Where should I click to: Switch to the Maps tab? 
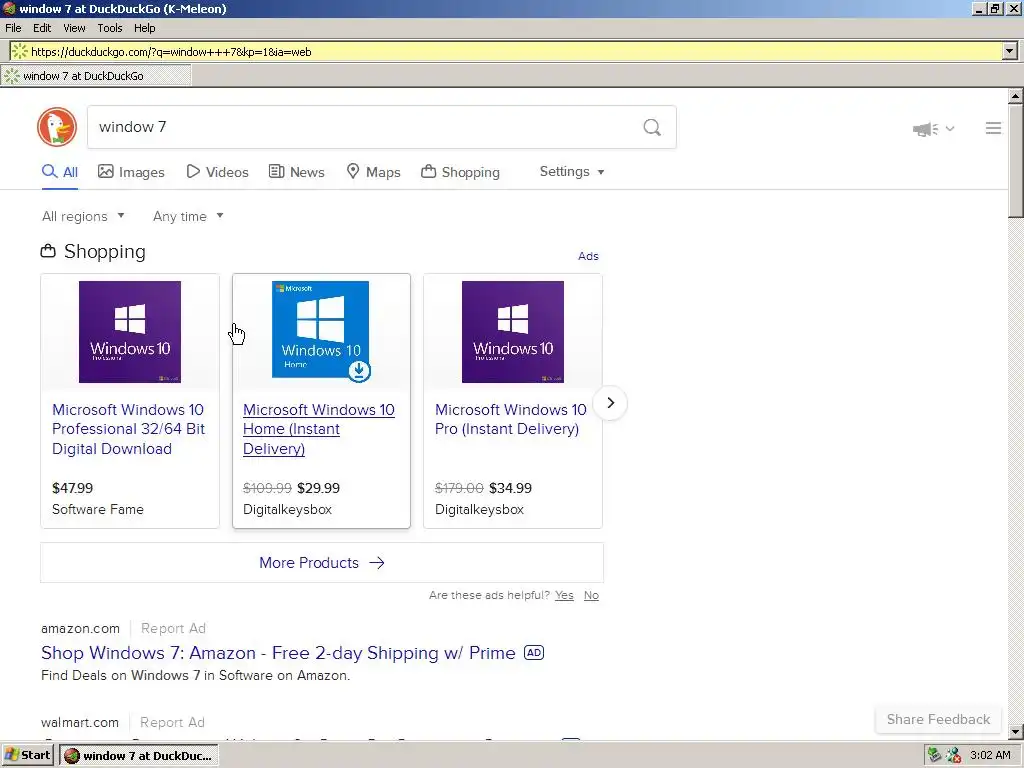click(x=373, y=172)
